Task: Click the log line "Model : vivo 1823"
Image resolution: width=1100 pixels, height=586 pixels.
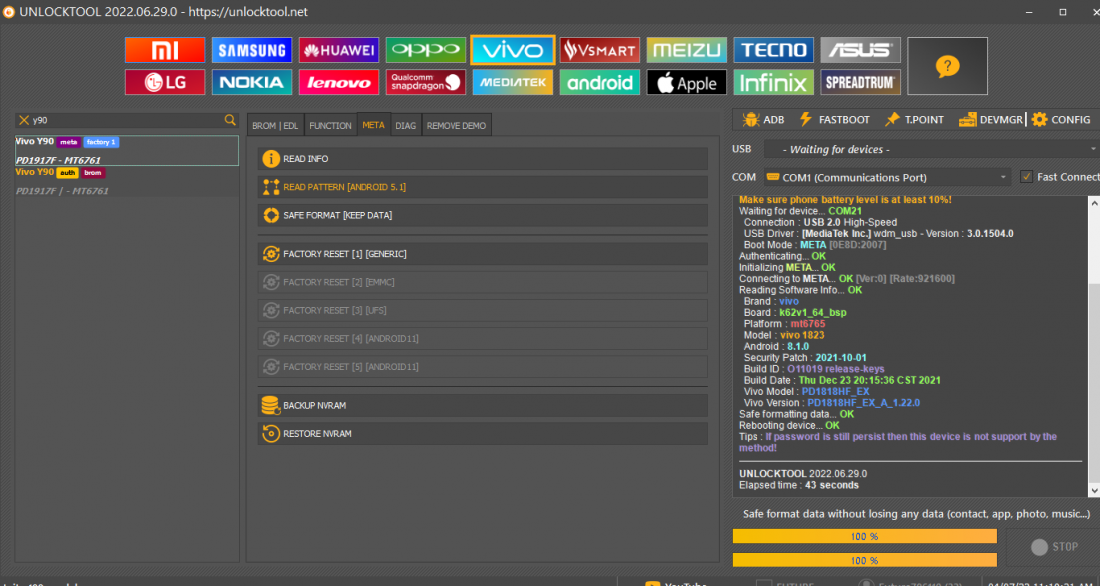Action: tap(784, 335)
